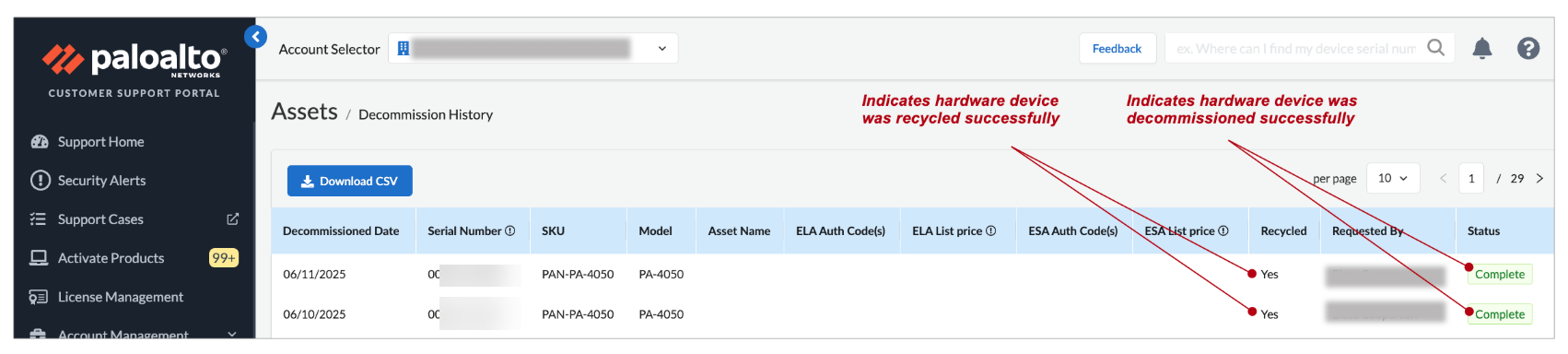This screenshot has height=354, width=1568.
Task: Click the Assets breadcrumb link
Action: pyautogui.click(x=304, y=112)
